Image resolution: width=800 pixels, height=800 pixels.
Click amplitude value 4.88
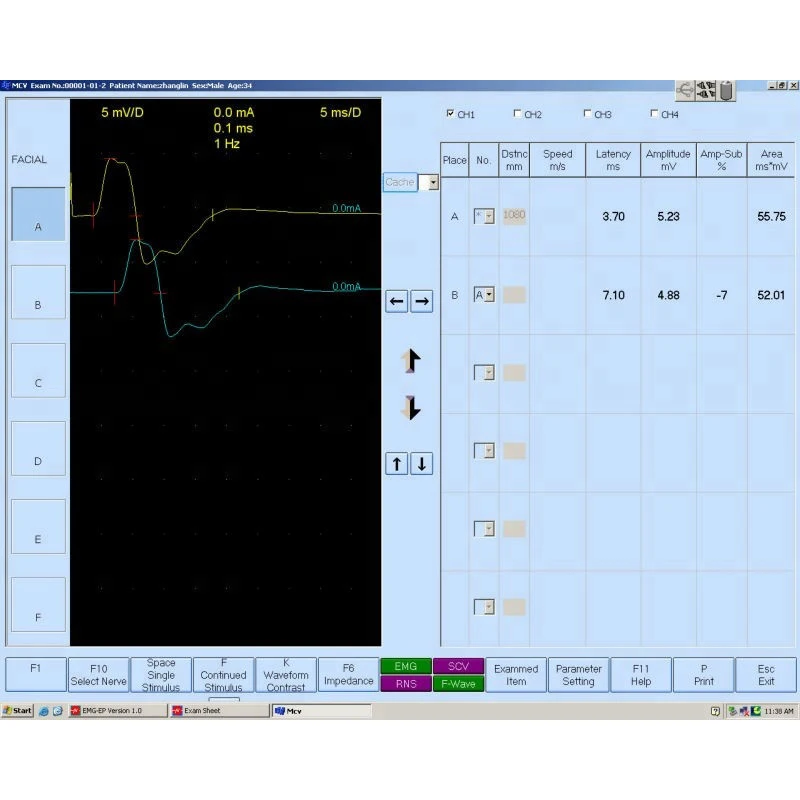668,295
